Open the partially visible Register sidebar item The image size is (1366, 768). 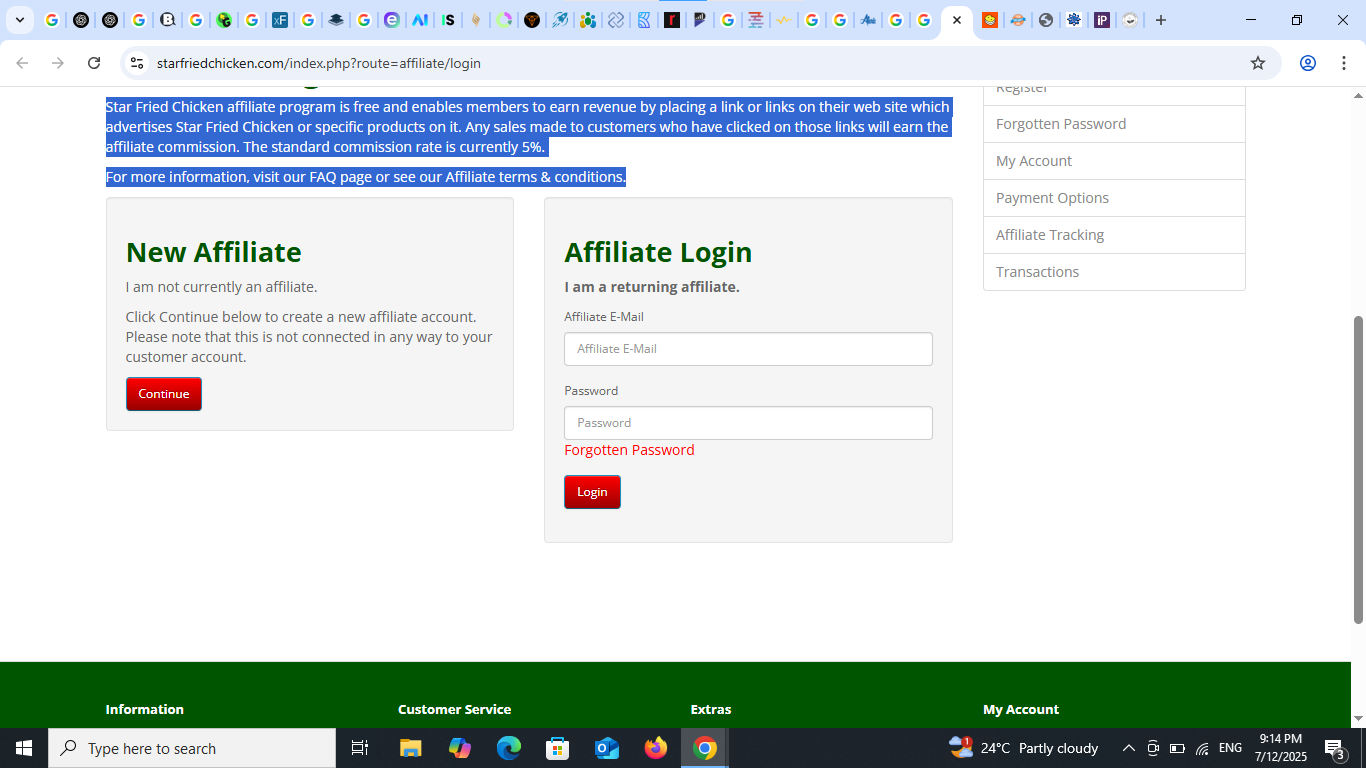(1114, 95)
